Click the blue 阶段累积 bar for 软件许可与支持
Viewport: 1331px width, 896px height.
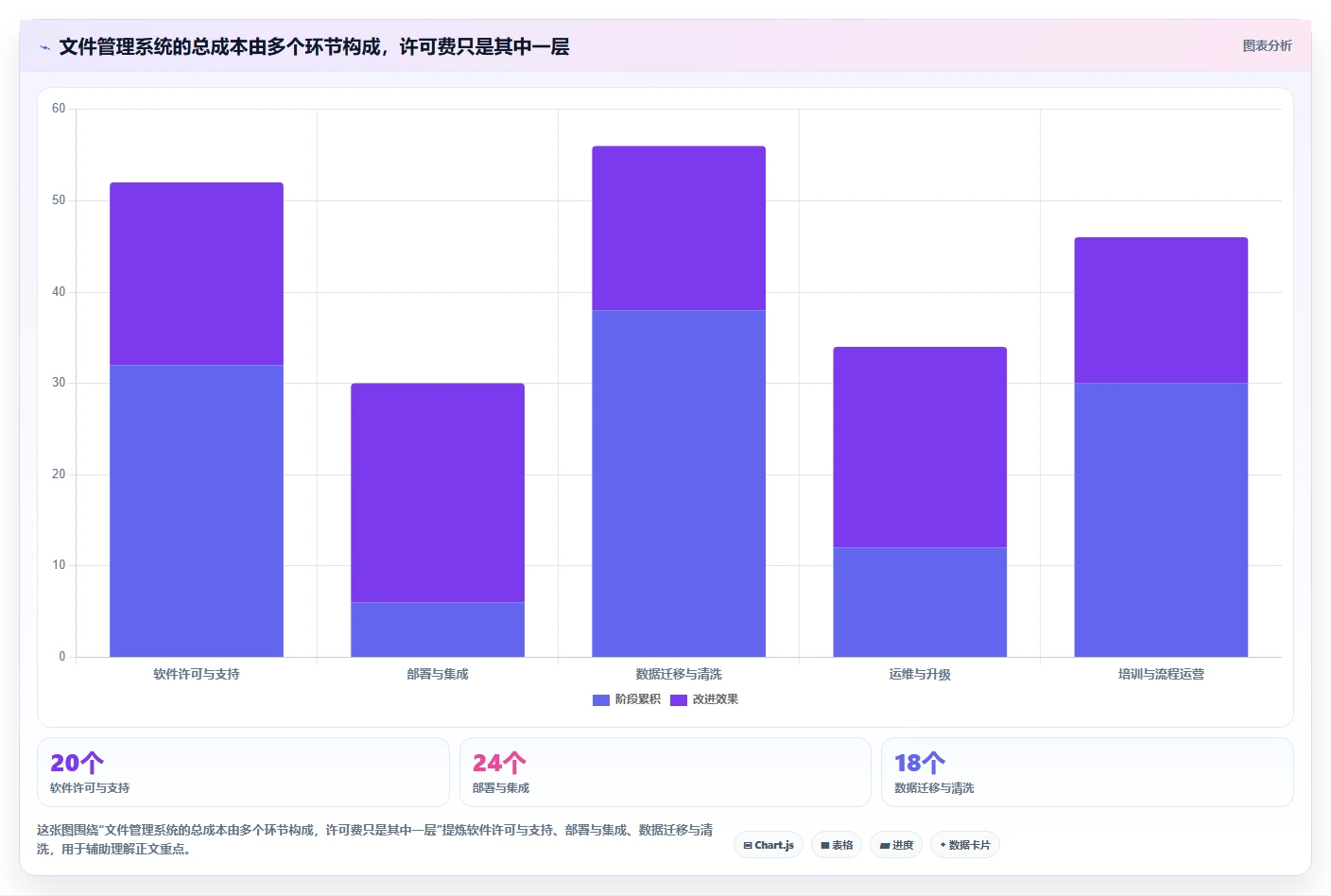click(197, 510)
